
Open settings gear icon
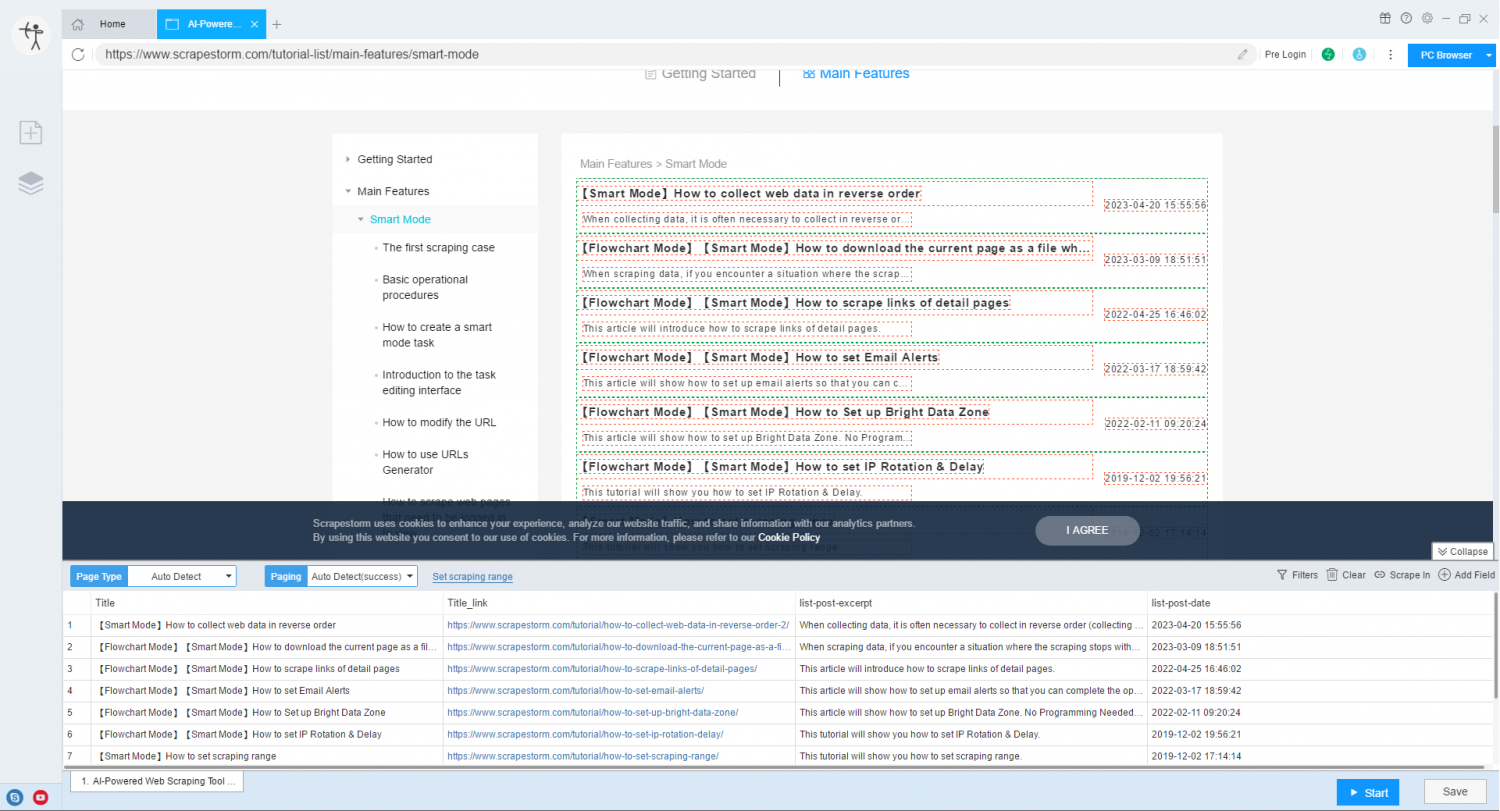[1427, 18]
